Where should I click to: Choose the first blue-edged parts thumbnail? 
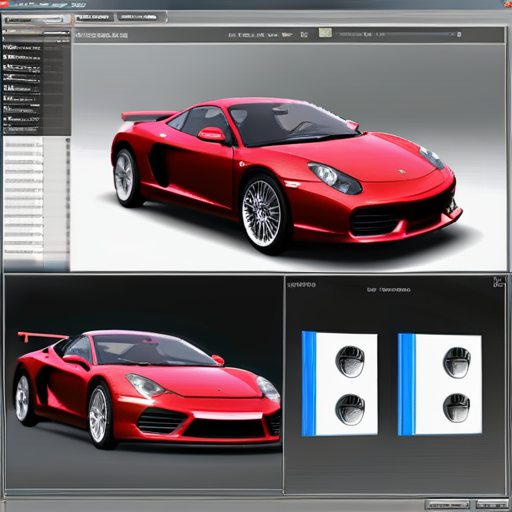[x=340, y=383]
